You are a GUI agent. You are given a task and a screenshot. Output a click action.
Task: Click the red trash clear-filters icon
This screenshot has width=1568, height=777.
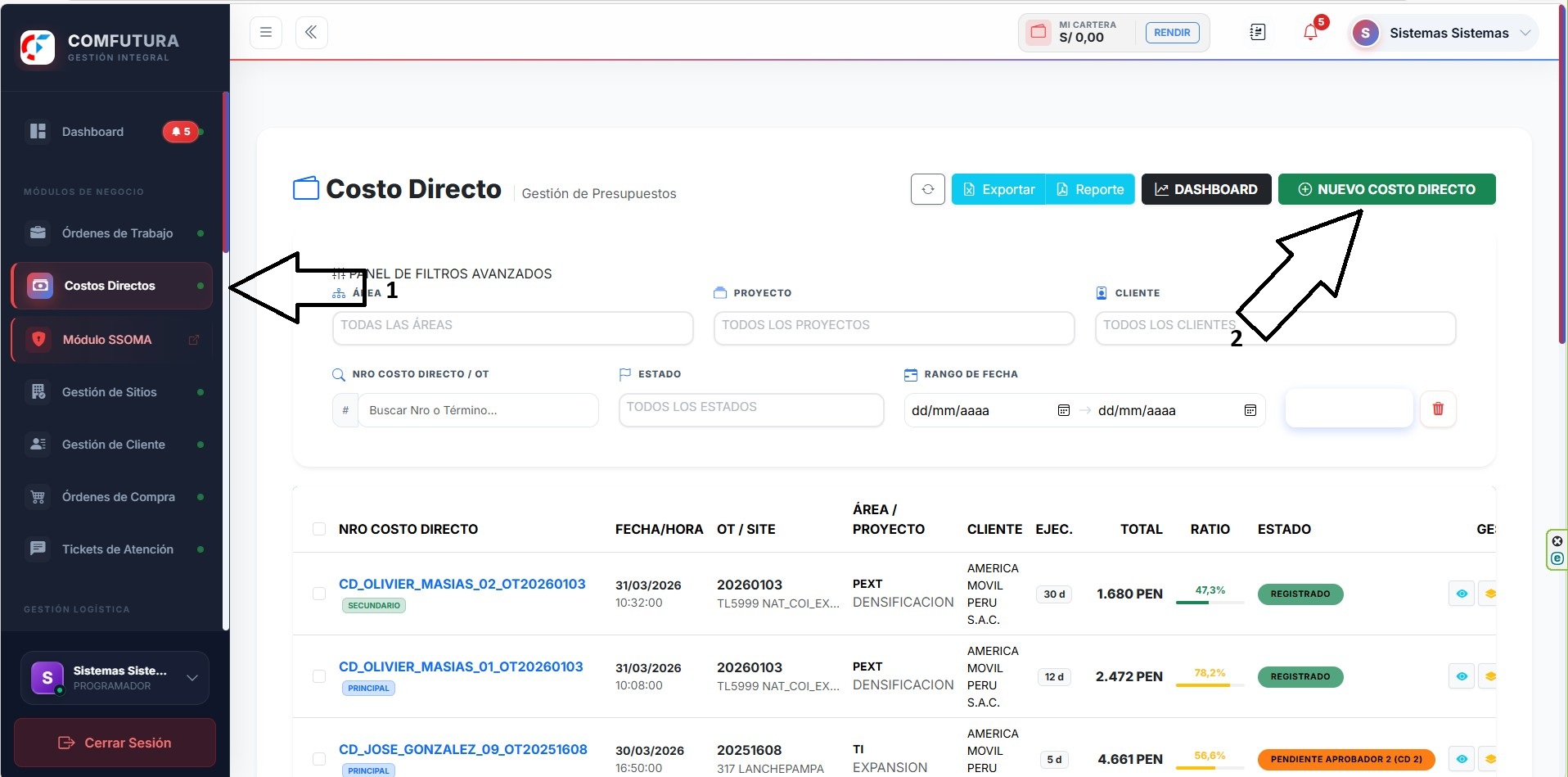click(x=1438, y=409)
